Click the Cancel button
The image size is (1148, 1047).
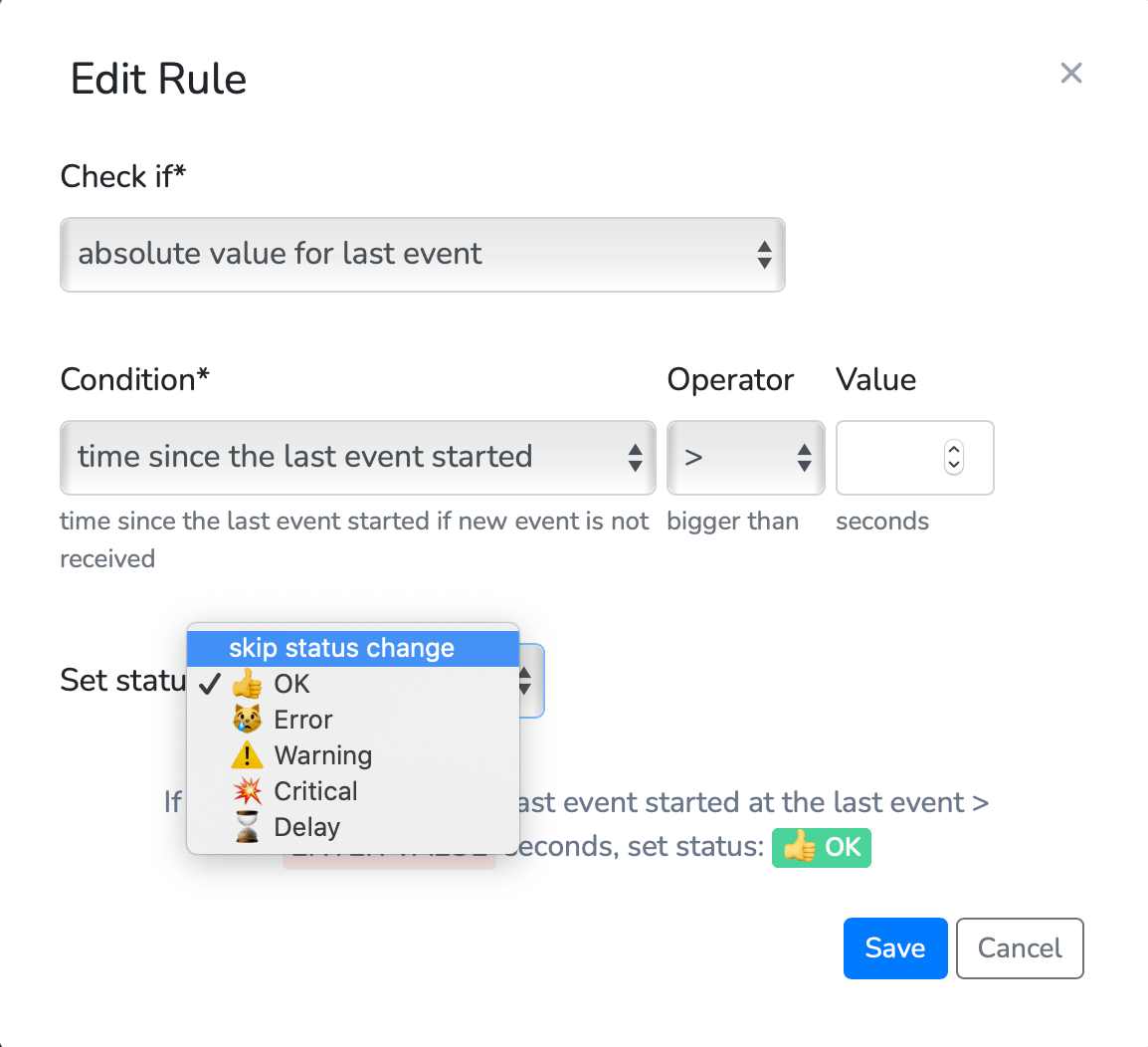pyautogui.click(x=1019, y=948)
